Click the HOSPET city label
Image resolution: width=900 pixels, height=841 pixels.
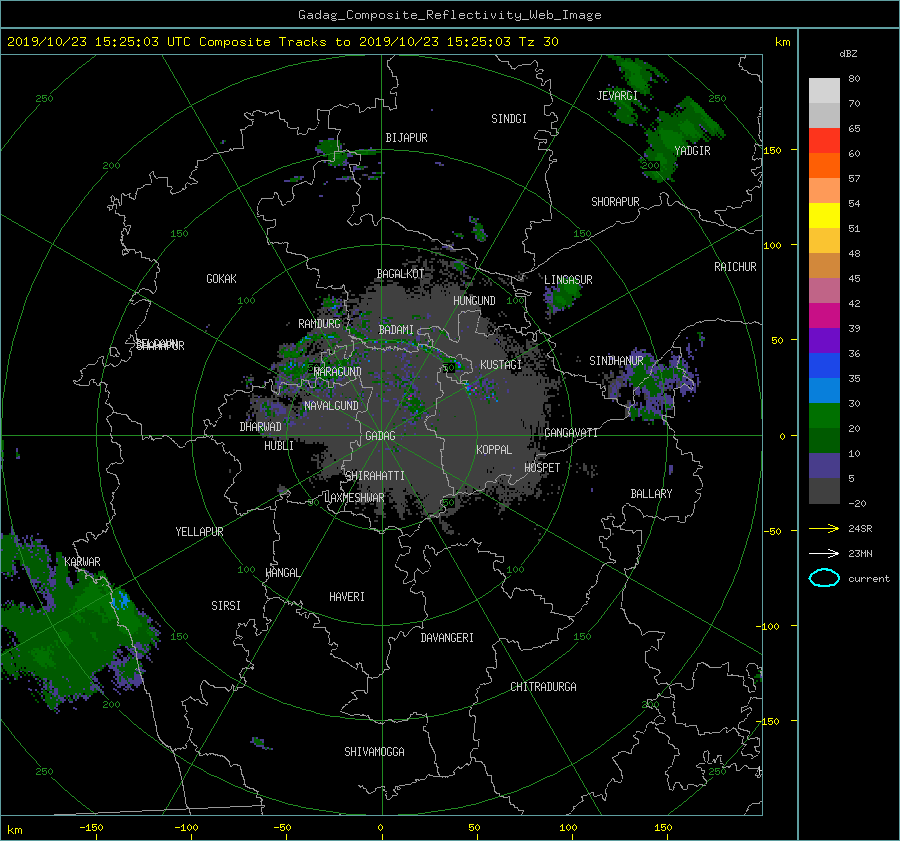click(542, 468)
